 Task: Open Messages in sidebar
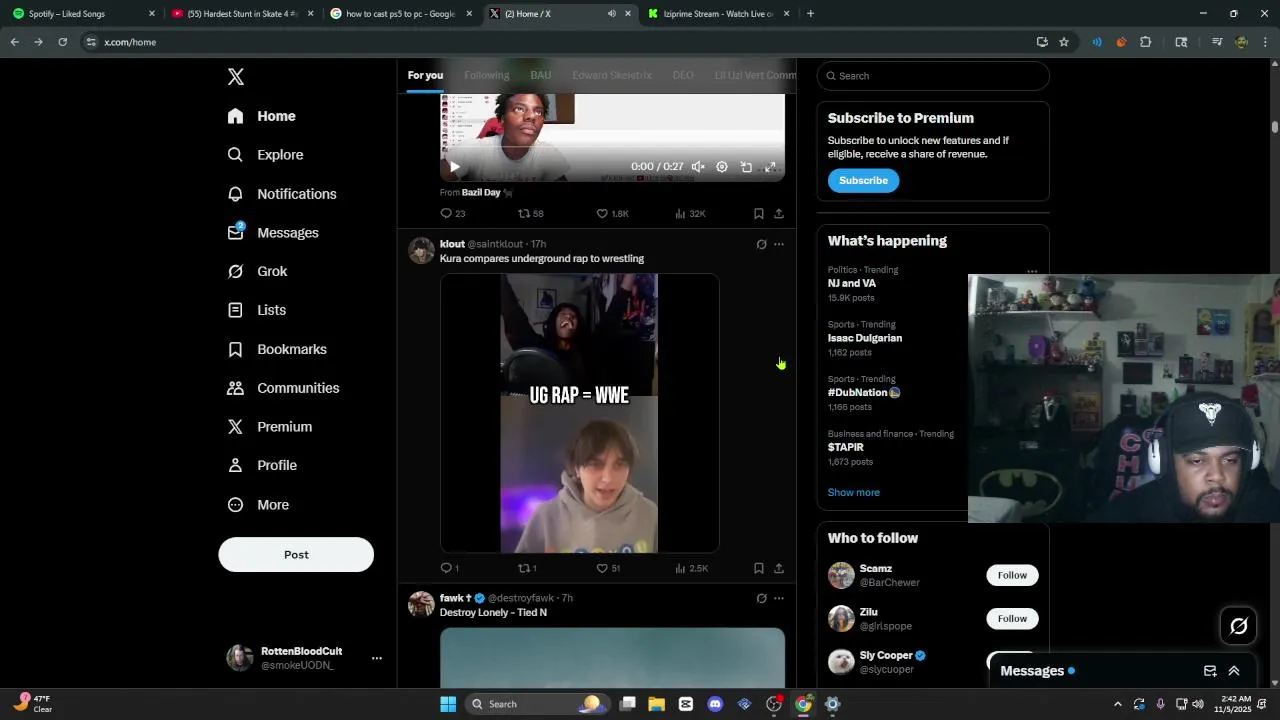[273, 233]
